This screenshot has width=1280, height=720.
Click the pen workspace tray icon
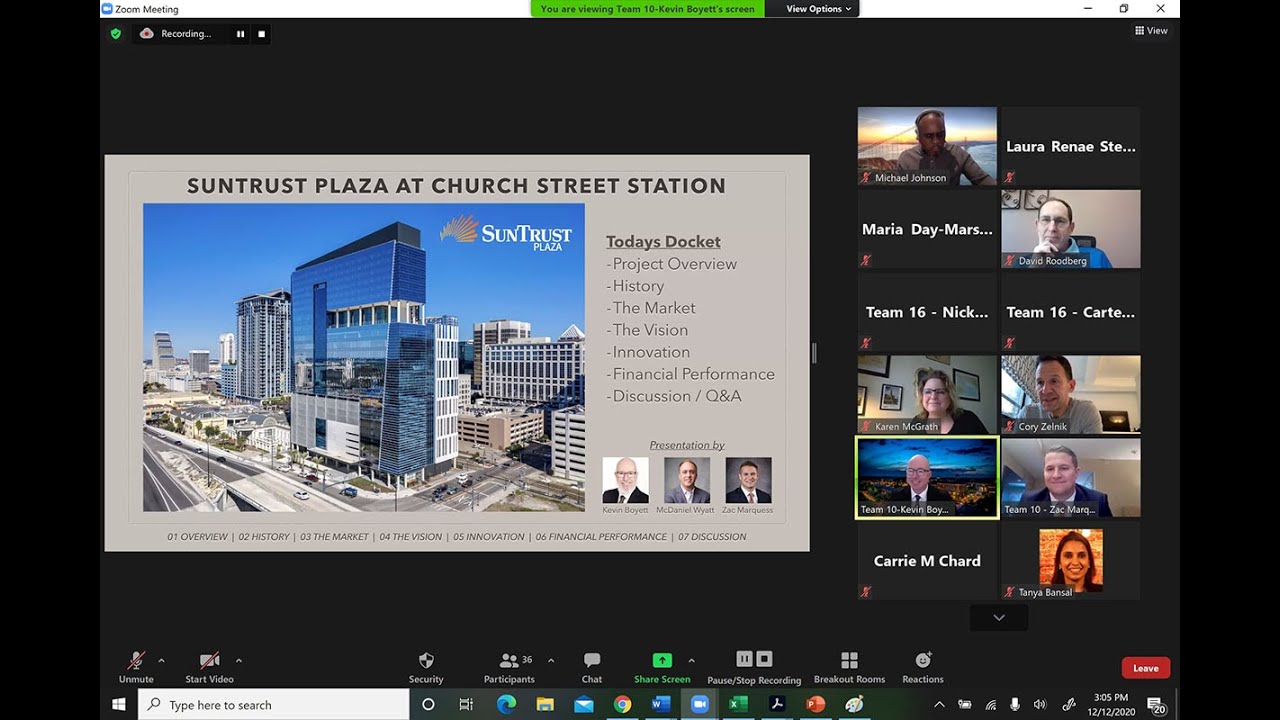(1069, 705)
